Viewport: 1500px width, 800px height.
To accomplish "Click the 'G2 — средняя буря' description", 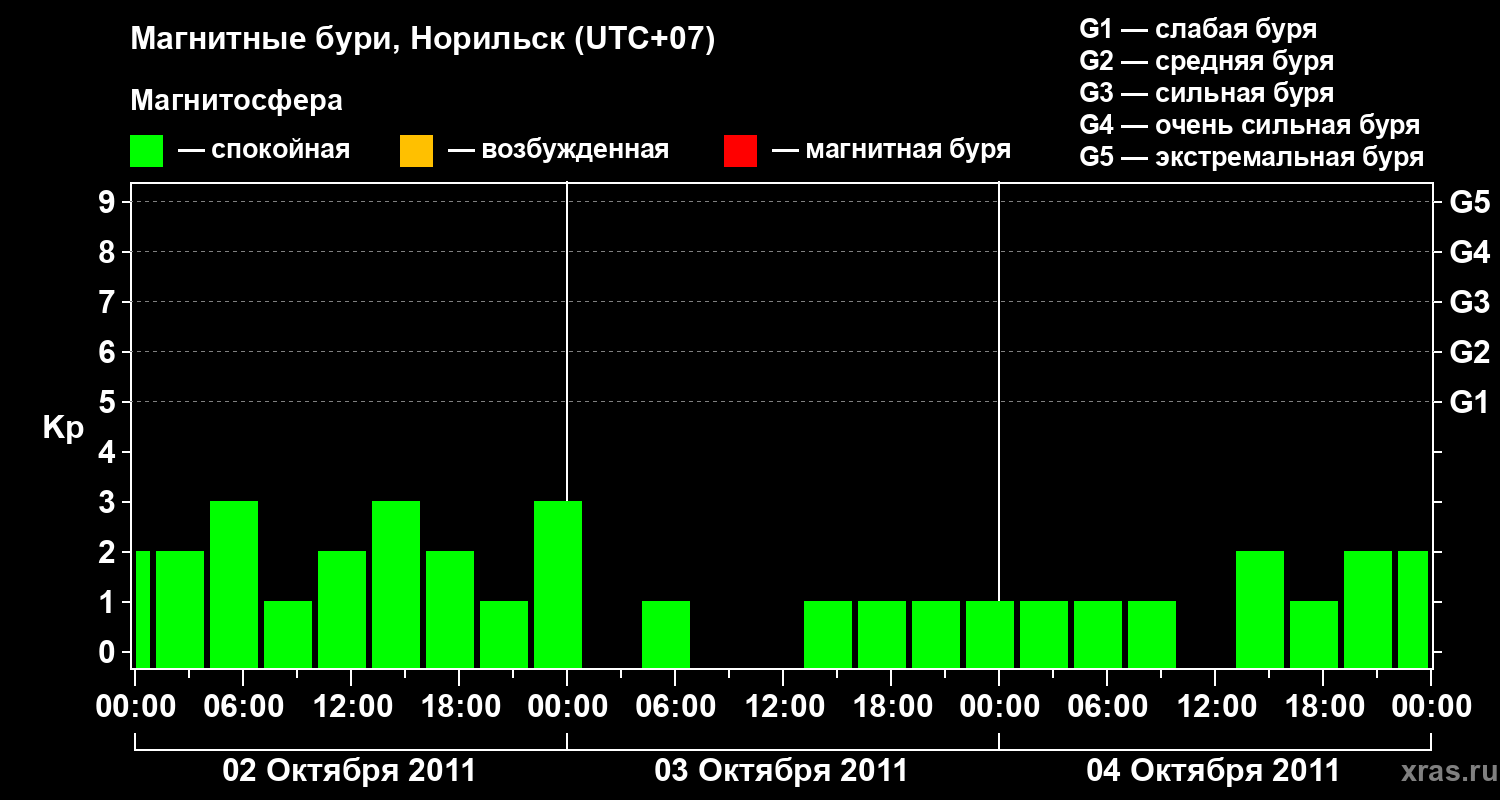I will tap(1207, 61).
